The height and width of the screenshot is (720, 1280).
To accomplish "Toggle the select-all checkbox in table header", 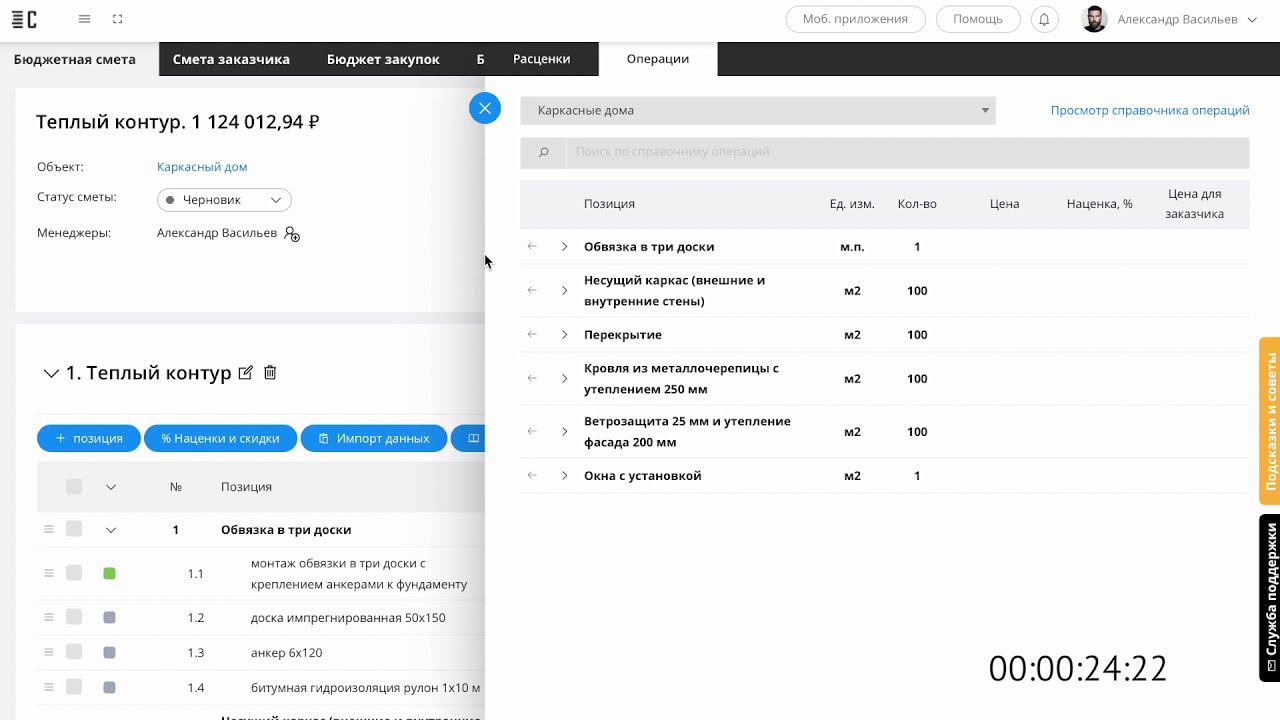I will point(74,487).
